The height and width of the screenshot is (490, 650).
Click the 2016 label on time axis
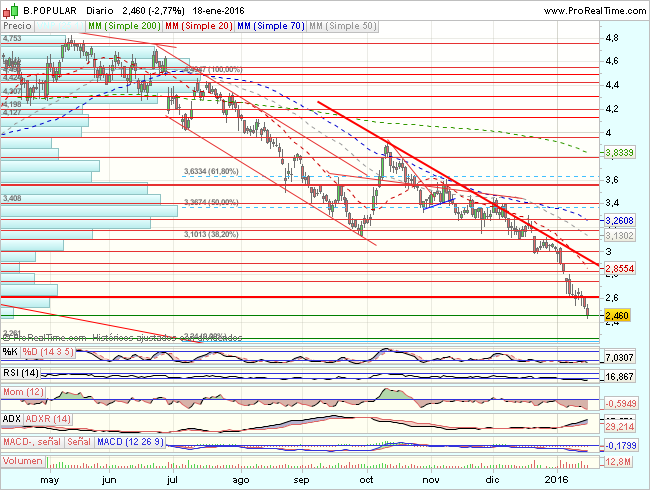click(x=557, y=480)
